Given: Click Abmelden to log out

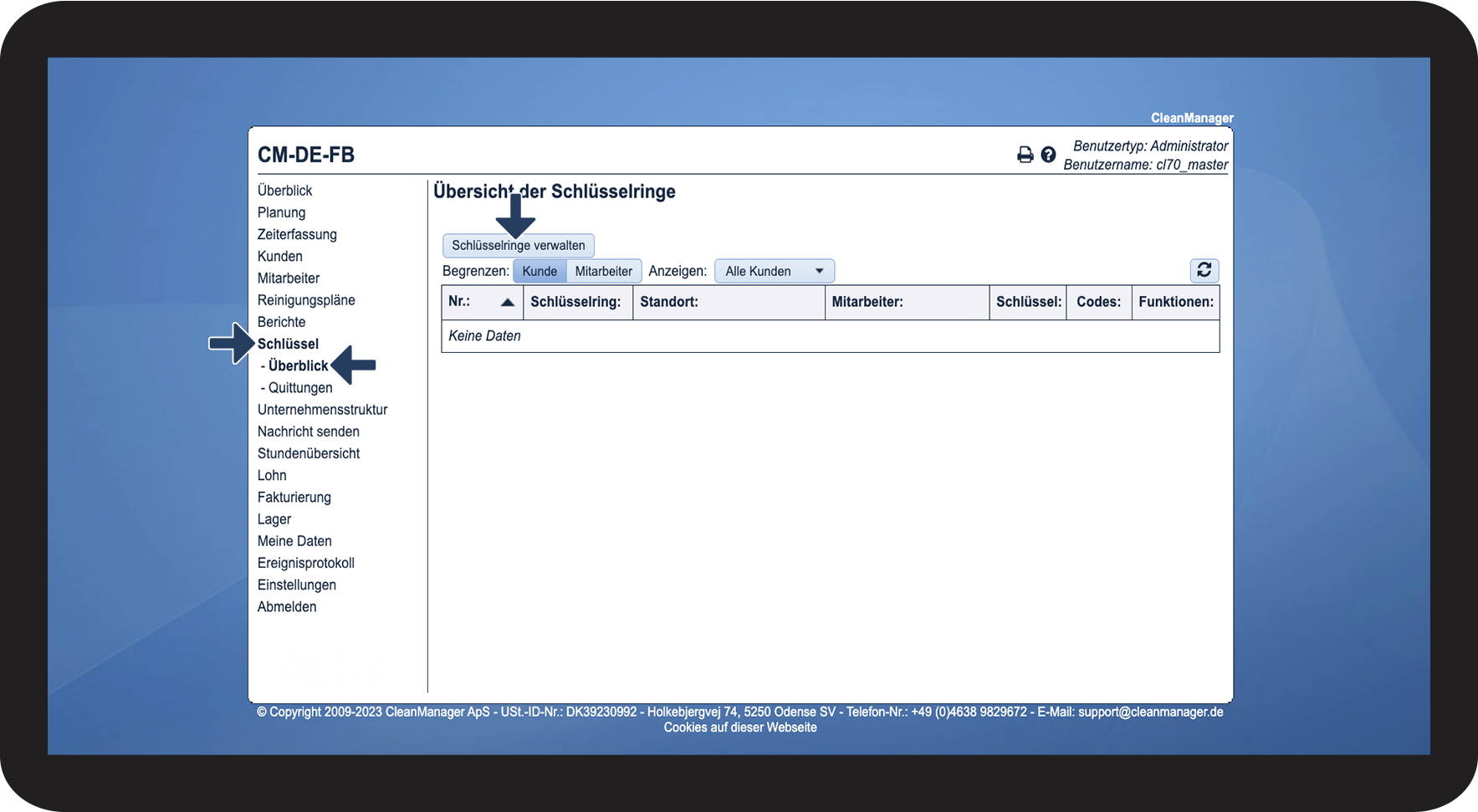Looking at the screenshot, I should tap(287, 606).
